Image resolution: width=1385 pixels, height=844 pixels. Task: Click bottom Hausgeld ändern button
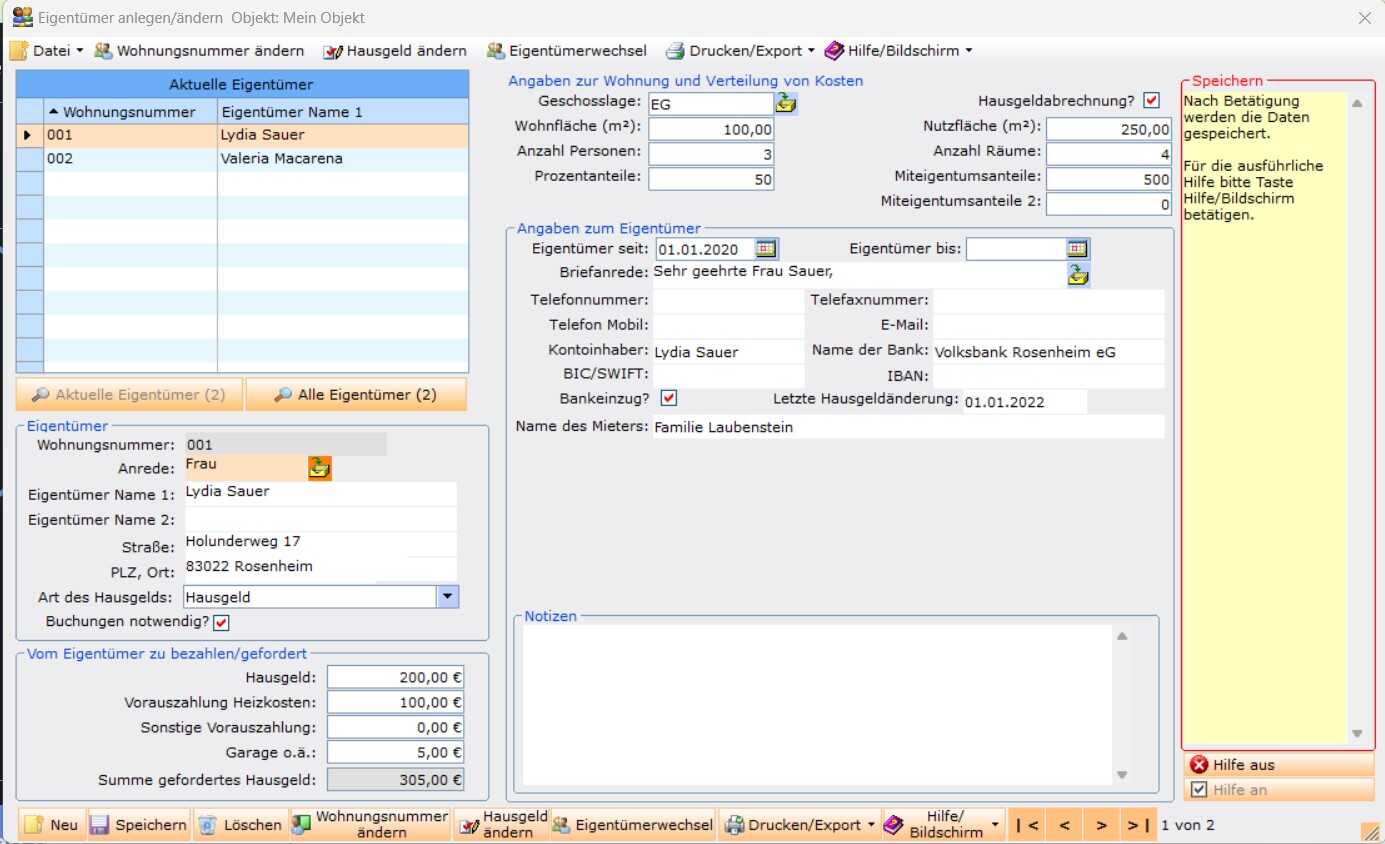pyautogui.click(x=502, y=825)
